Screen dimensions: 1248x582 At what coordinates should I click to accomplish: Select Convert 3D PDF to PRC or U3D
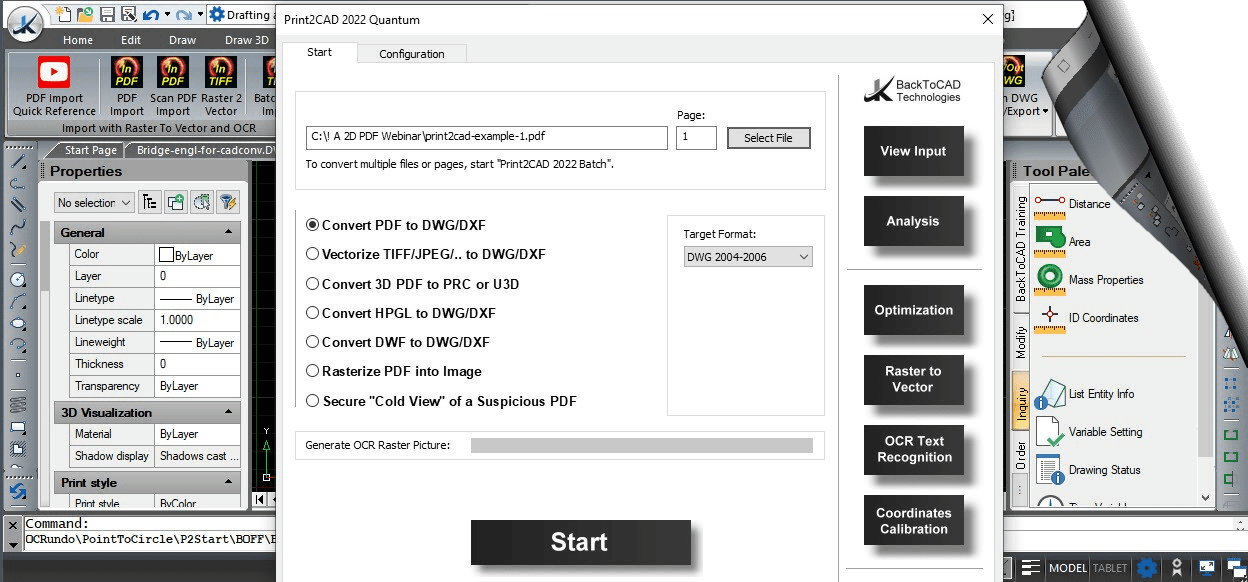[x=413, y=284]
